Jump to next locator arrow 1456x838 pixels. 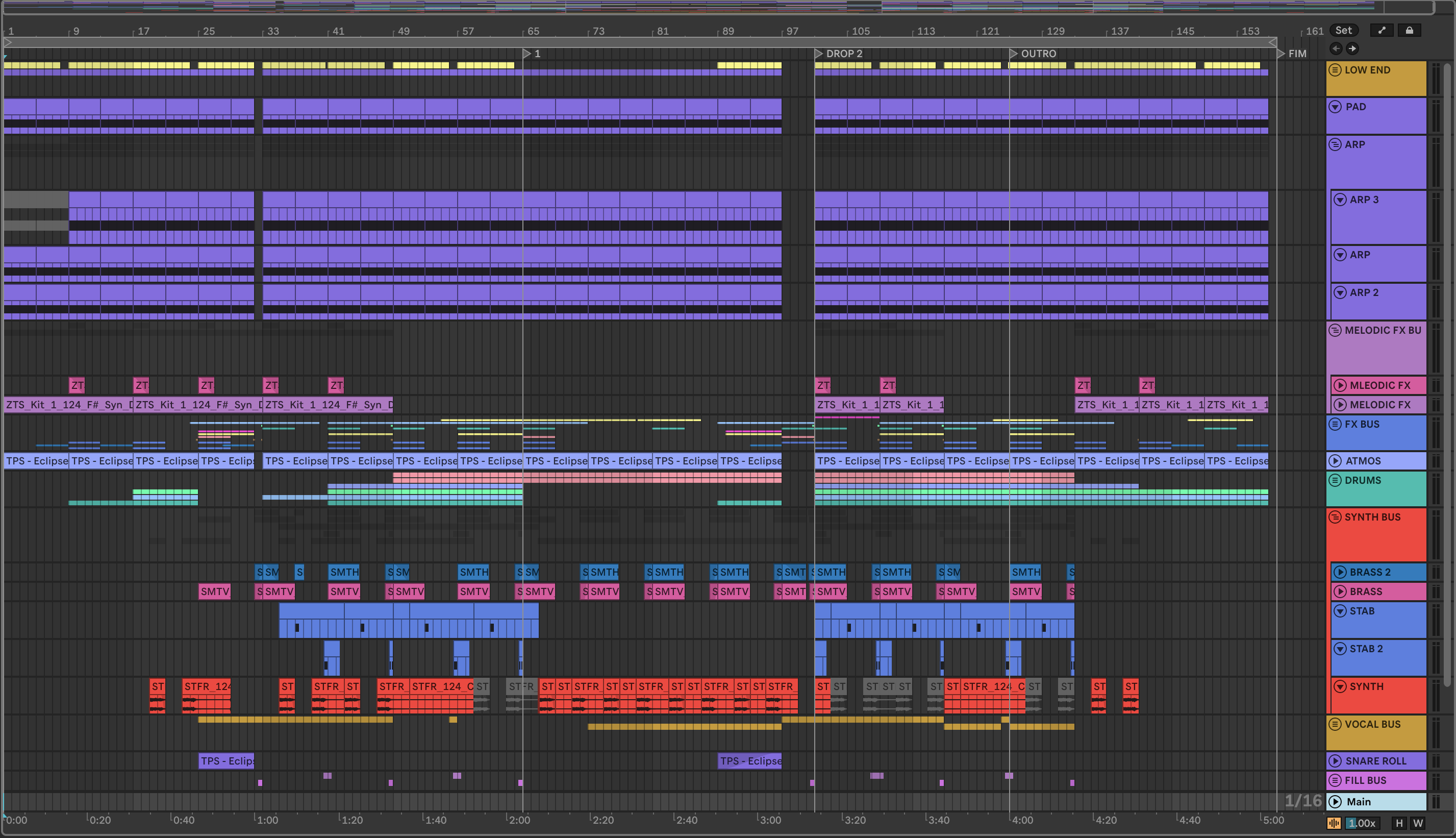(x=1352, y=48)
